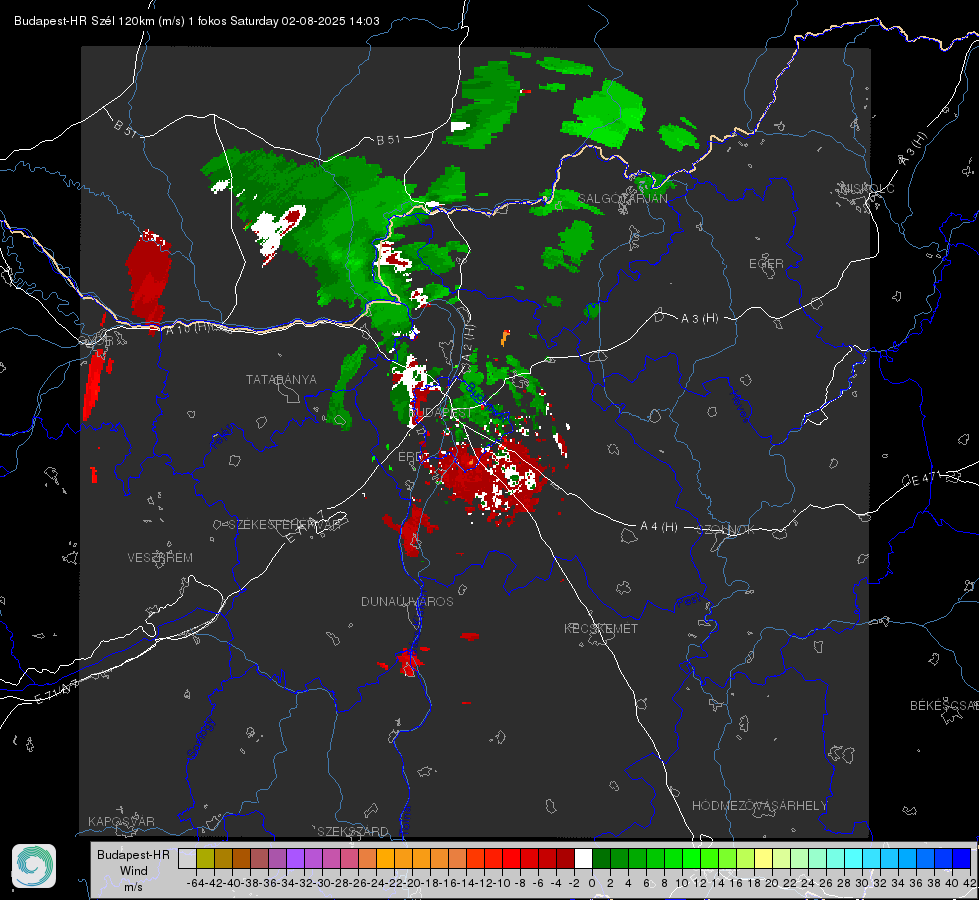
Task: Click the EGER city label
Action: [766, 264]
